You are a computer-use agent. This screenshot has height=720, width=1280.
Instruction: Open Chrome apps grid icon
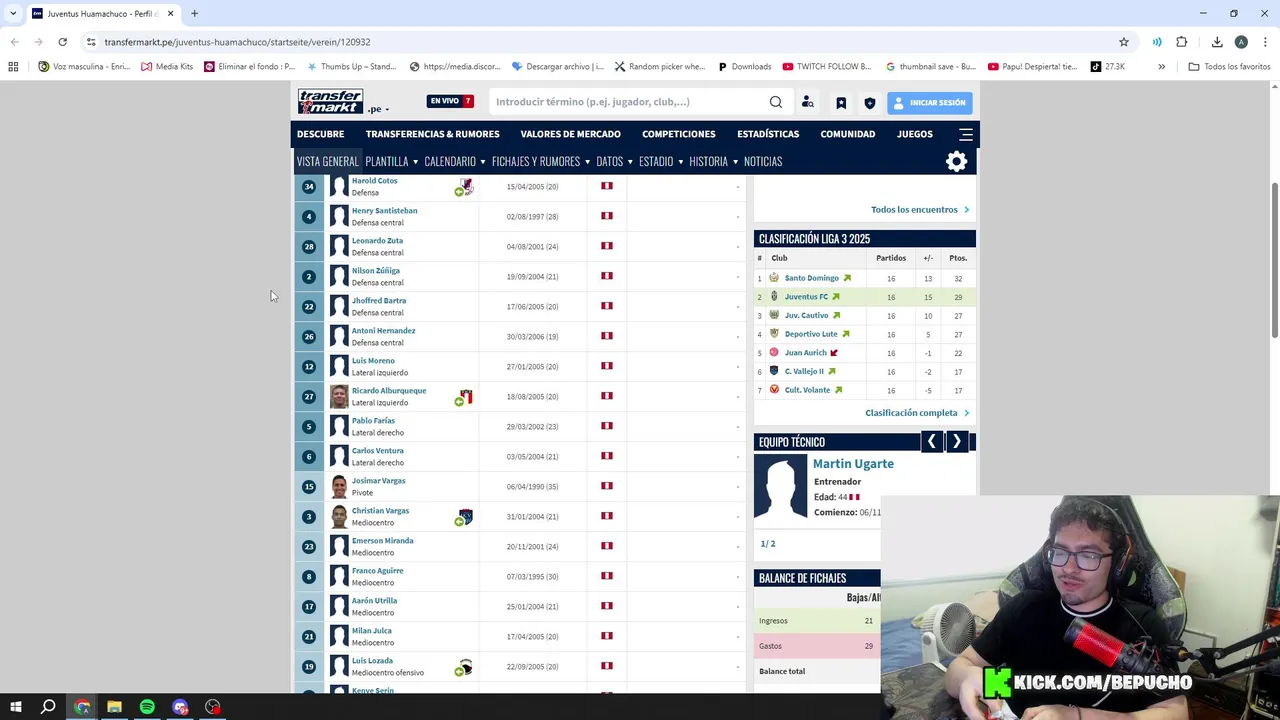click(x=13, y=67)
